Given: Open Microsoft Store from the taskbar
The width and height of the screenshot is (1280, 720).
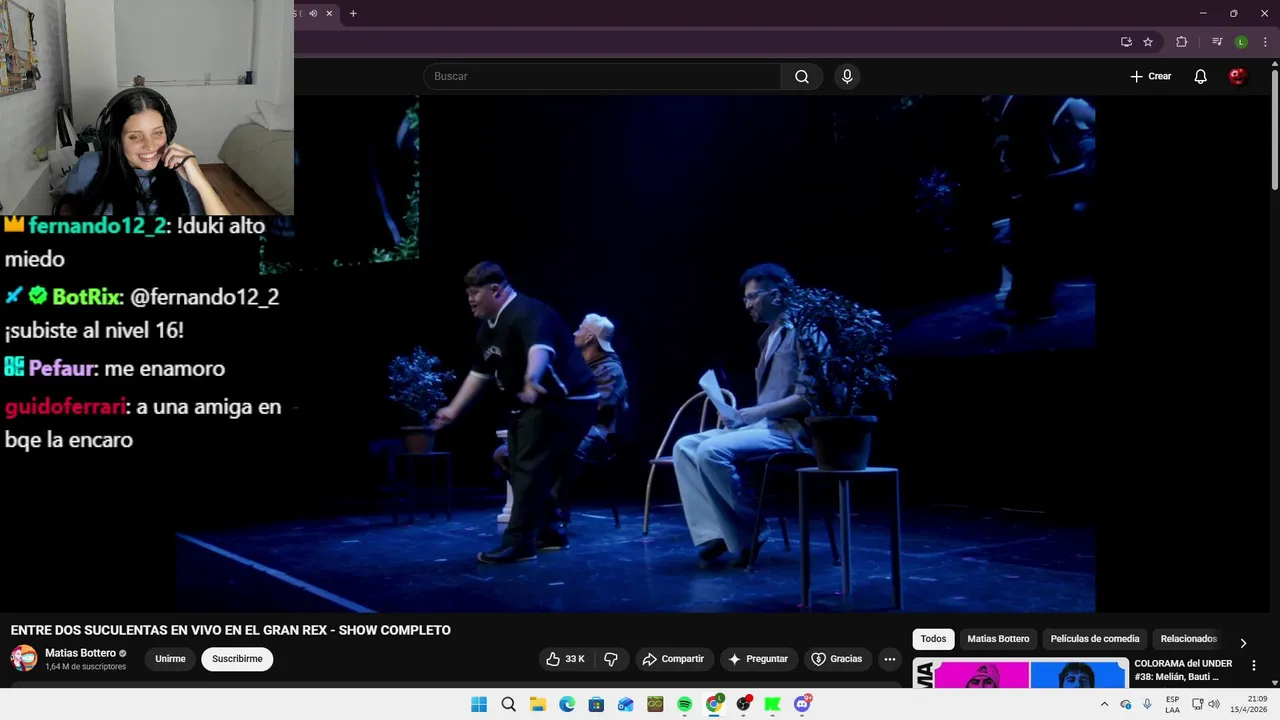Looking at the screenshot, I should pyautogui.click(x=596, y=704).
